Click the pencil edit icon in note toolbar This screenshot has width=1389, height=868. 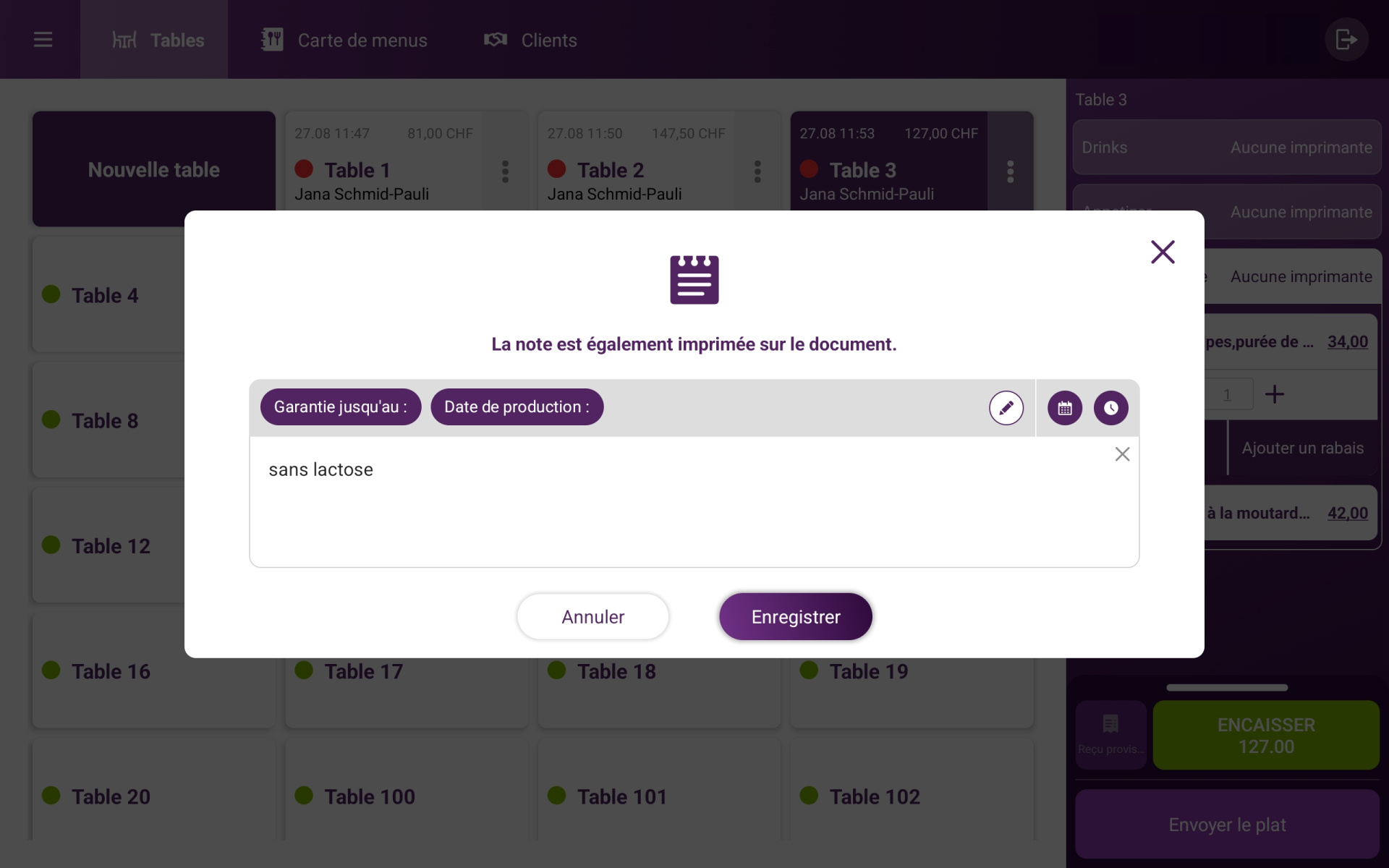click(1006, 408)
